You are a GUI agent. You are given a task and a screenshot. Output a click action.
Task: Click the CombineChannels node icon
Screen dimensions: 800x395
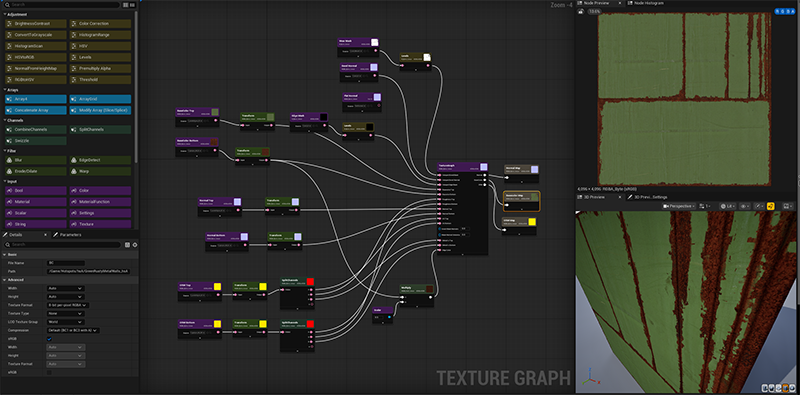(10, 130)
